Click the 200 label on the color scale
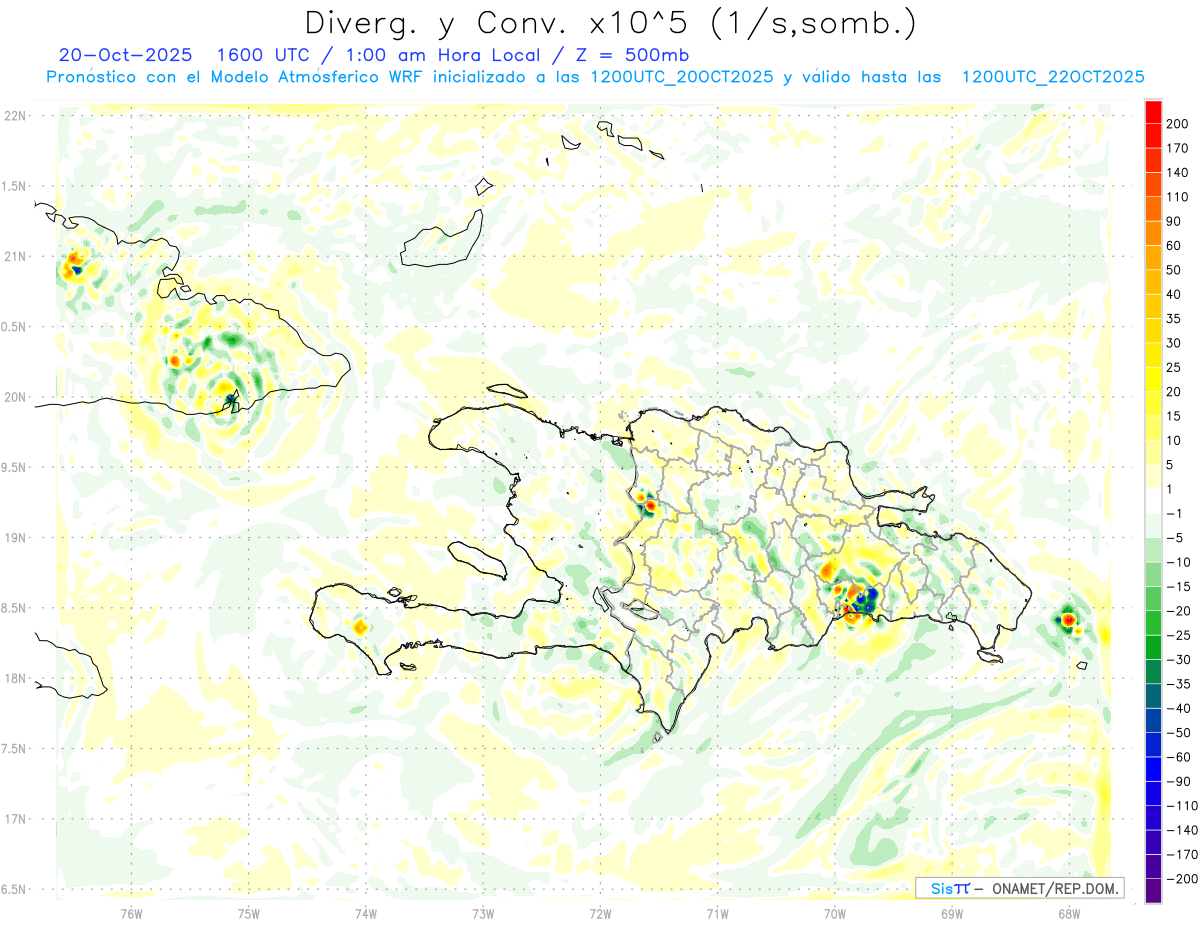 [x=1177, y=123]
